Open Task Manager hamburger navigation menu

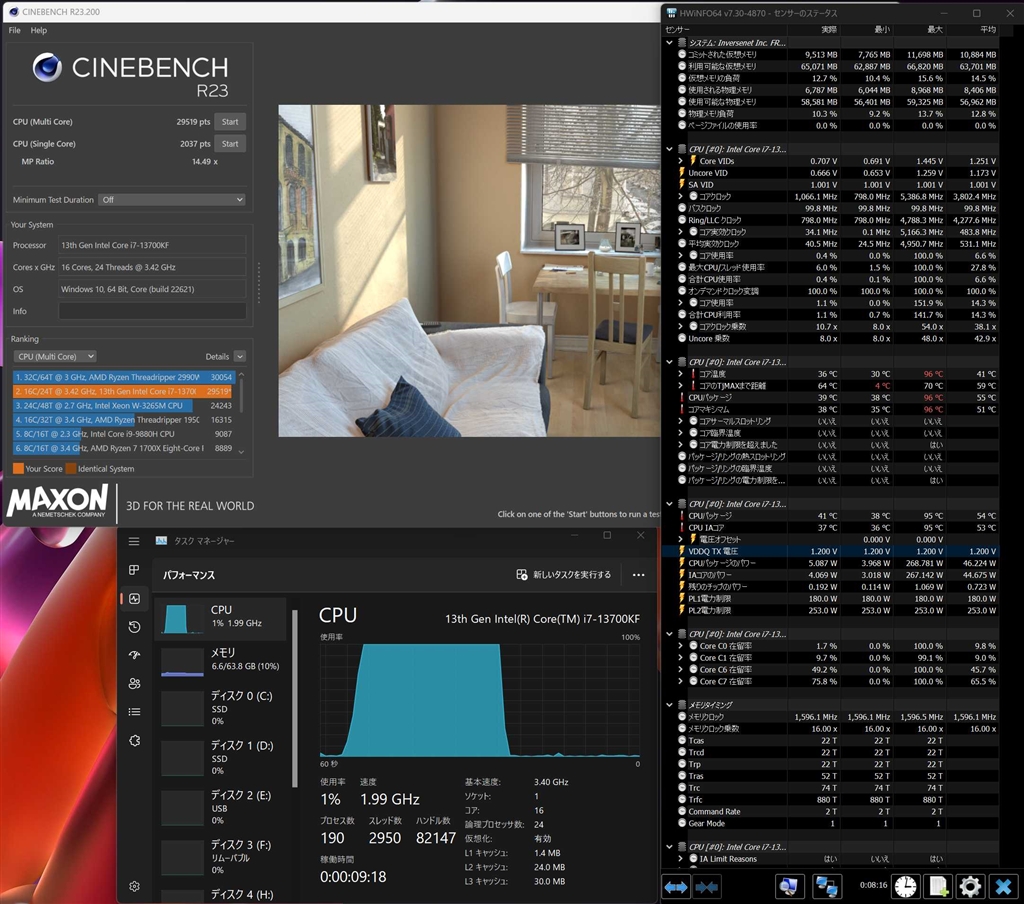point(134,541)
